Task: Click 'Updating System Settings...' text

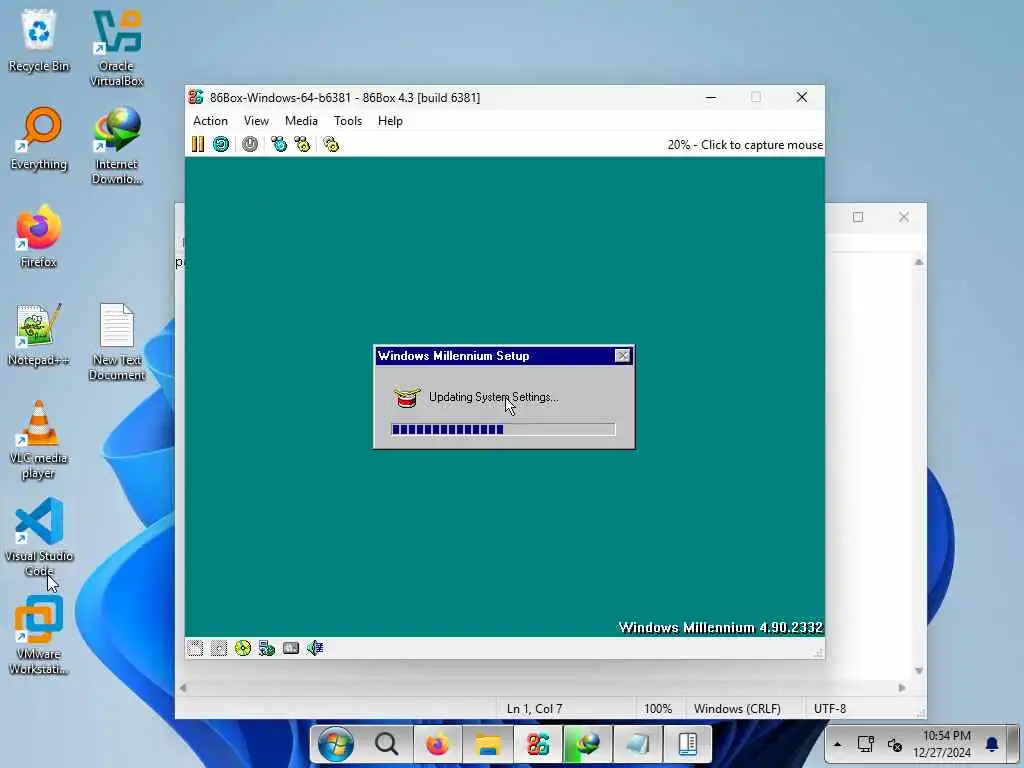Action: (x=494, y=397)
